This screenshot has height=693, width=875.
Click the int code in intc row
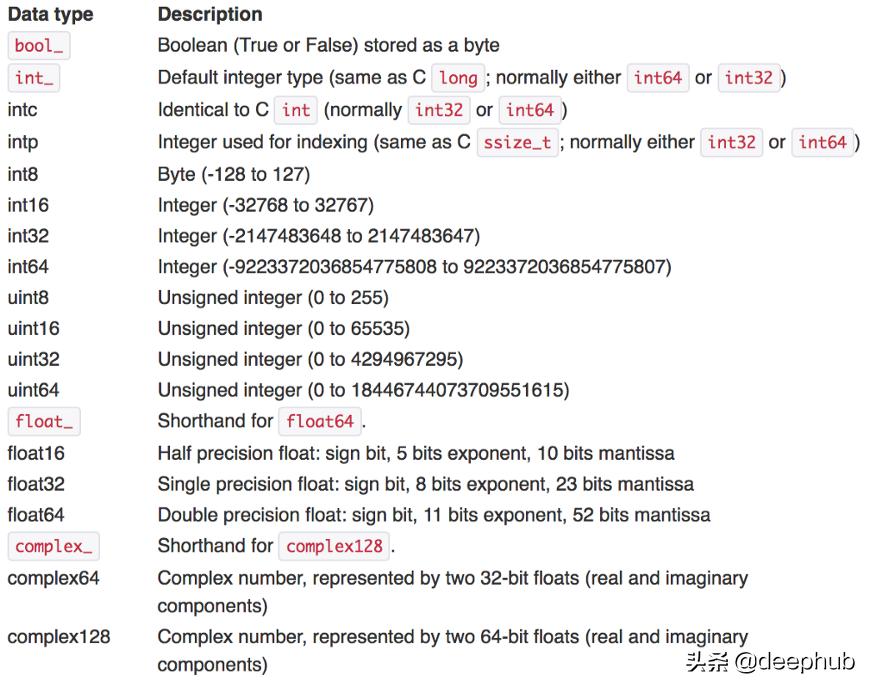click(296, 110)
